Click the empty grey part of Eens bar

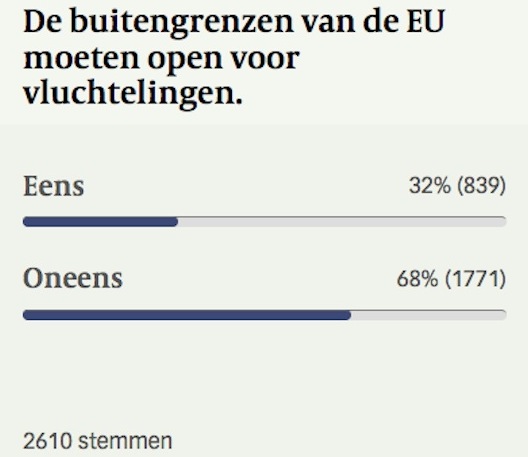pos(342,222)
